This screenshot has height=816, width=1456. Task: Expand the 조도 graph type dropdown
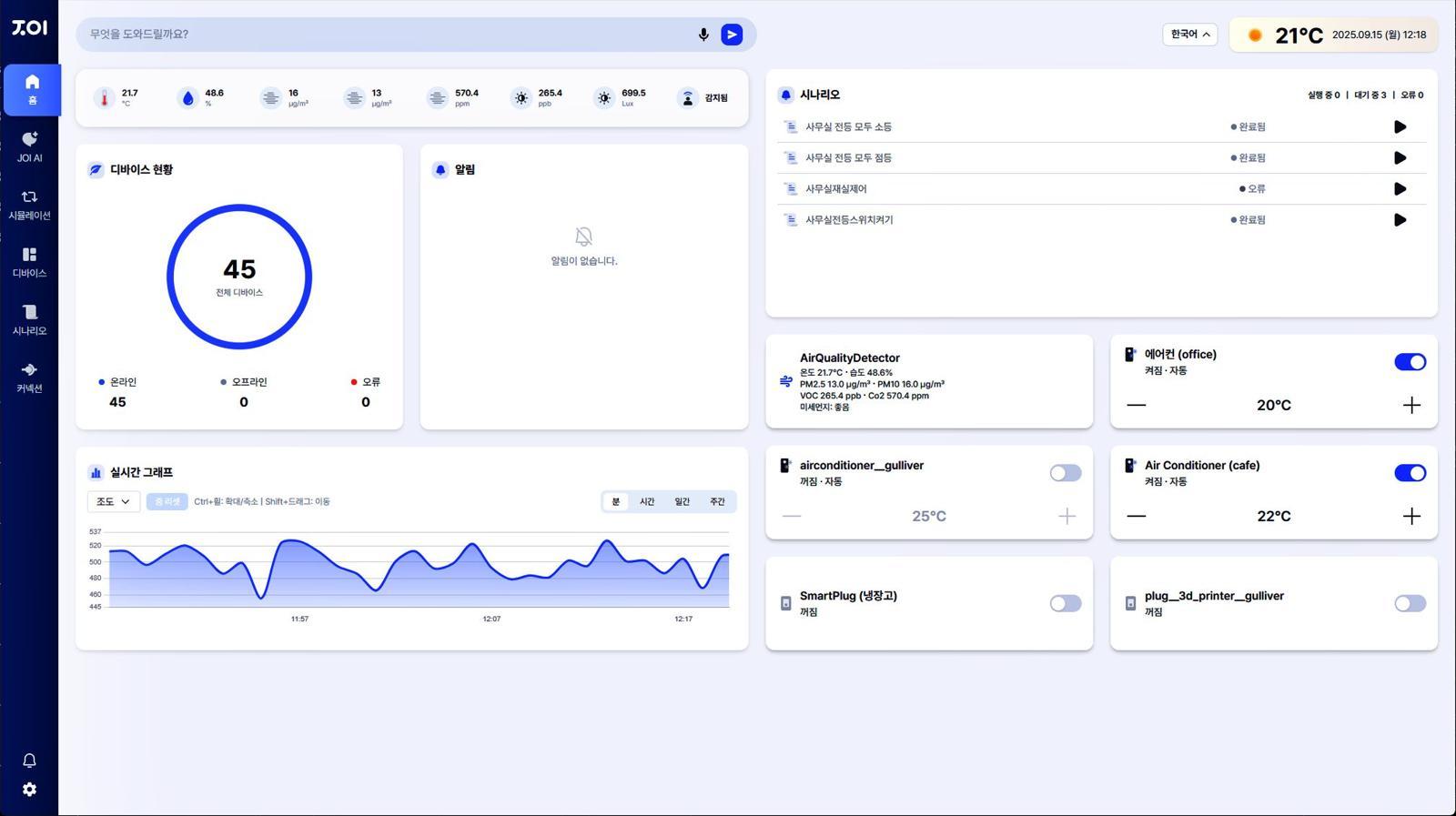click(114, 502)
